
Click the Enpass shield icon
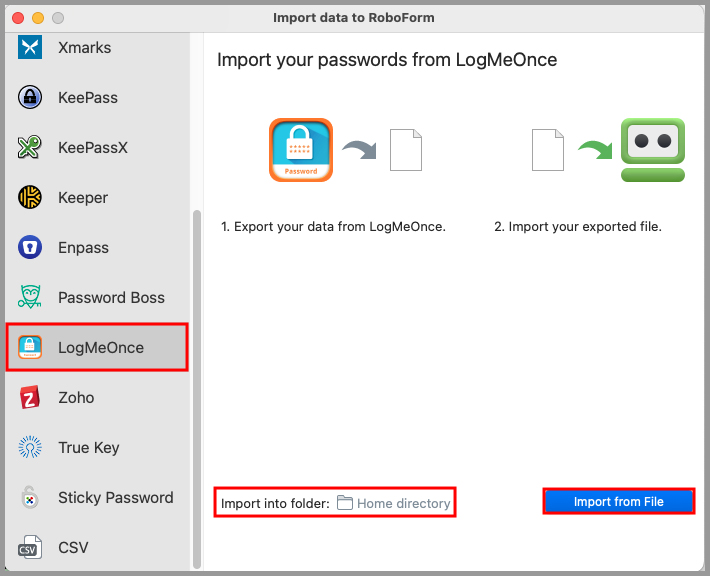point(30,248)
